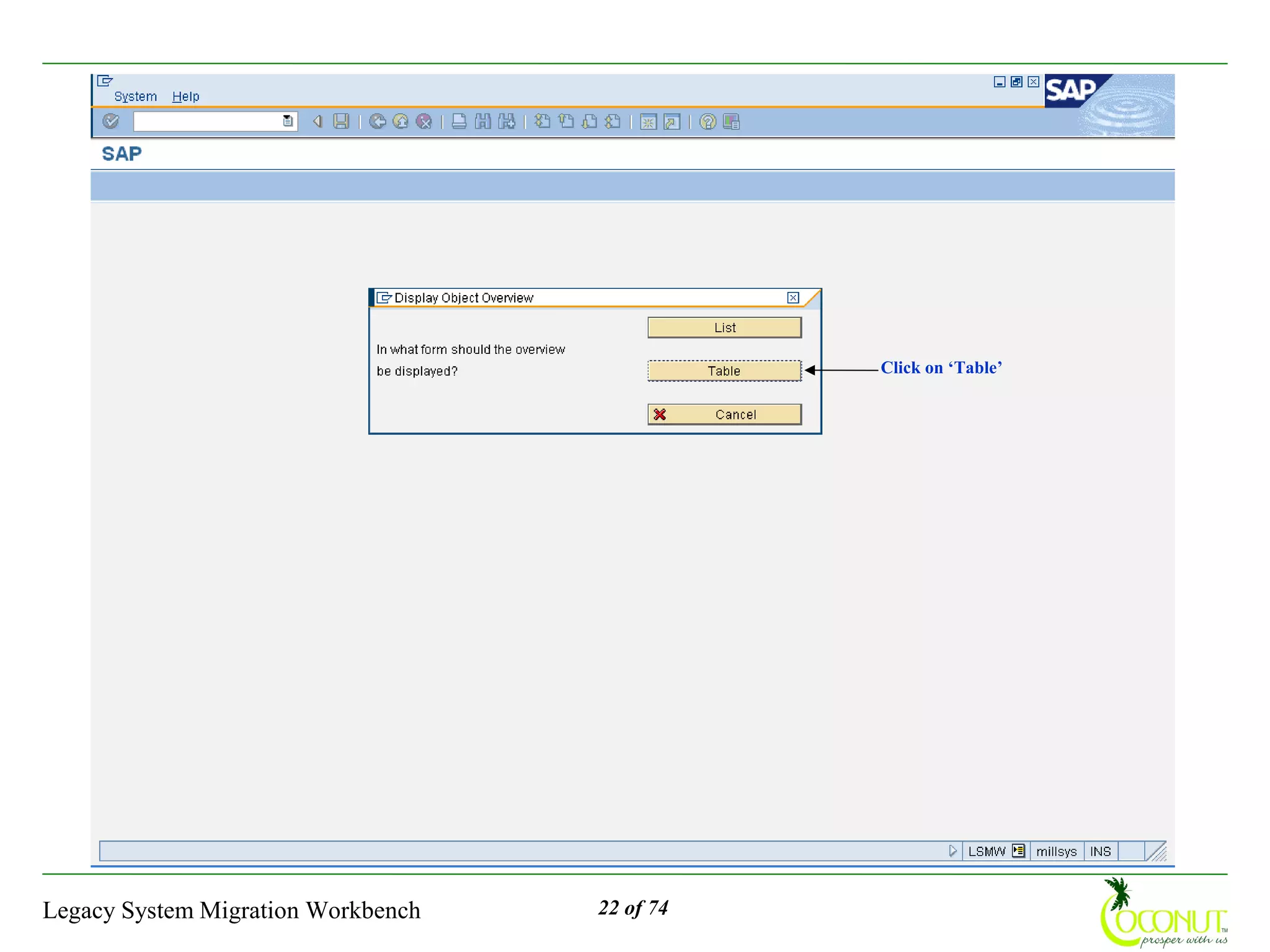Screen dimensions: 1270x952
Task: Go to the First Page icon
Action: click(542, 121)
